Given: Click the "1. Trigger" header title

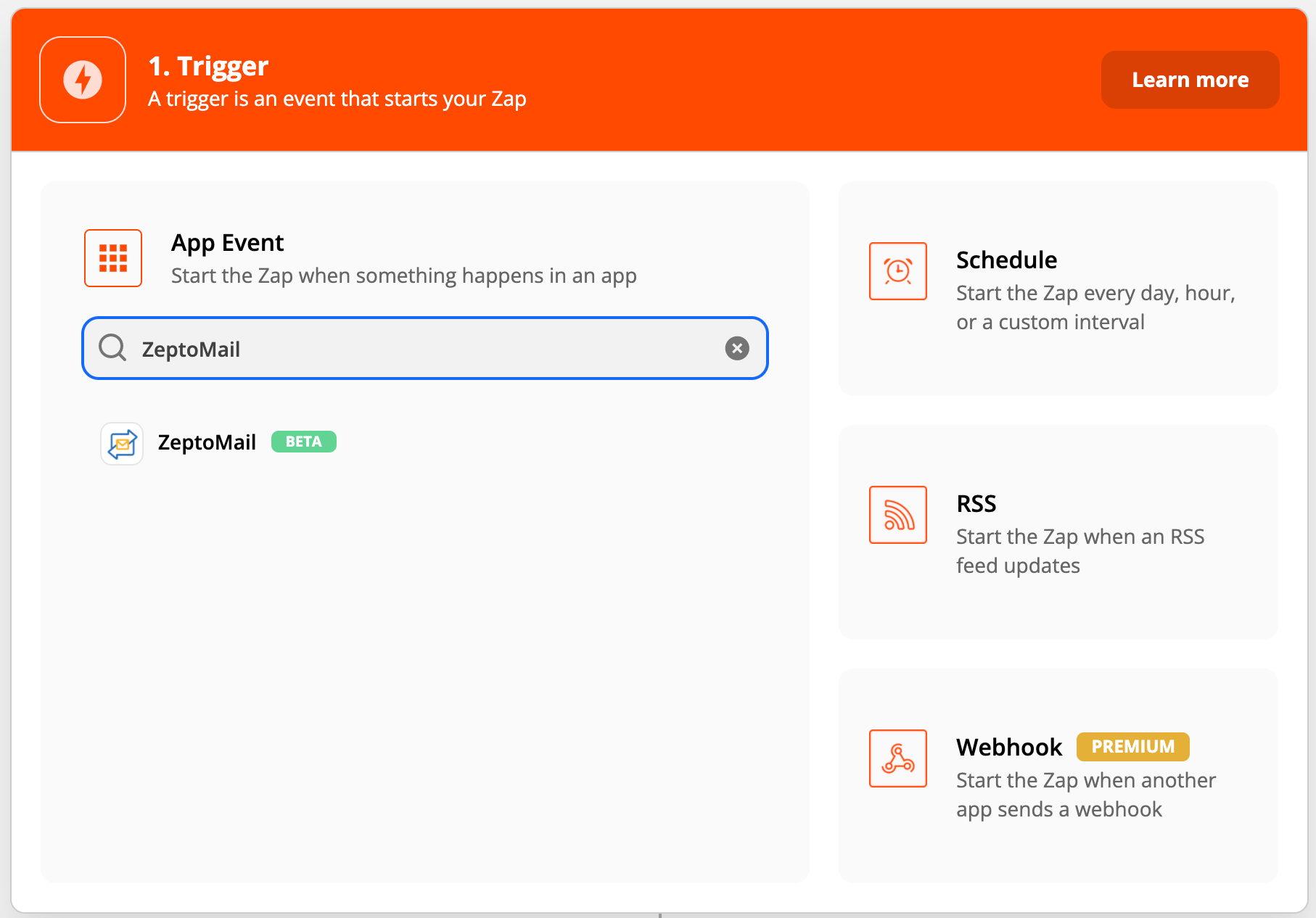Looking at the screenshot, I should tap(208, 66).
